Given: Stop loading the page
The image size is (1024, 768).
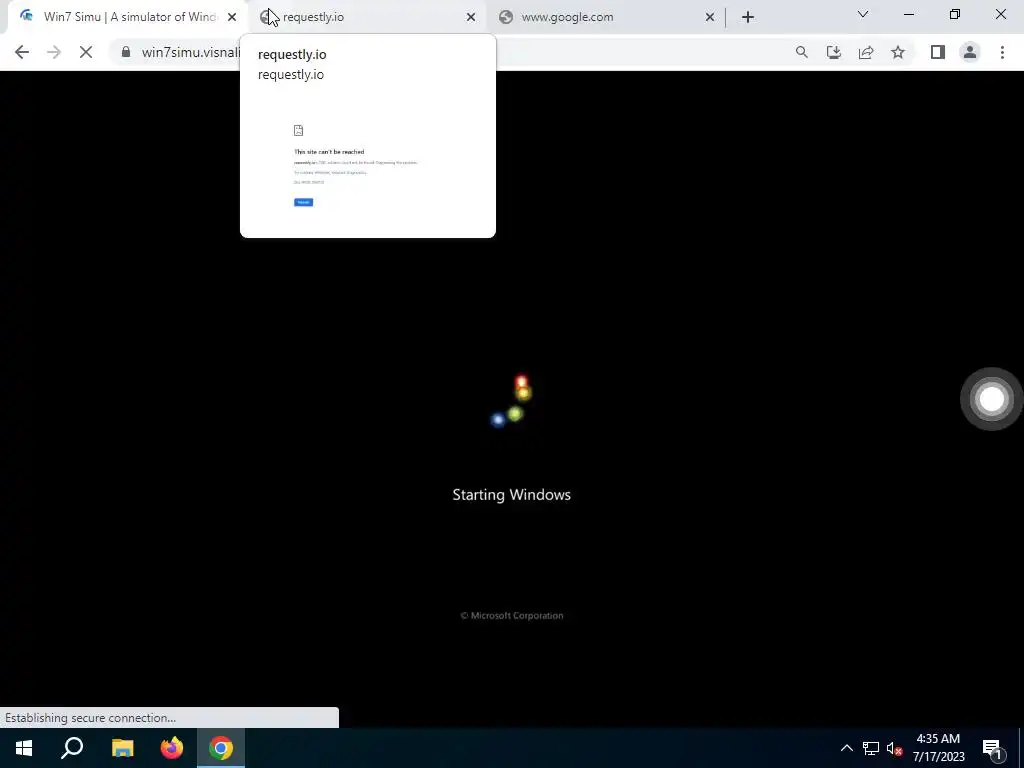Looking at the screenshot, I should click(86, 52).
